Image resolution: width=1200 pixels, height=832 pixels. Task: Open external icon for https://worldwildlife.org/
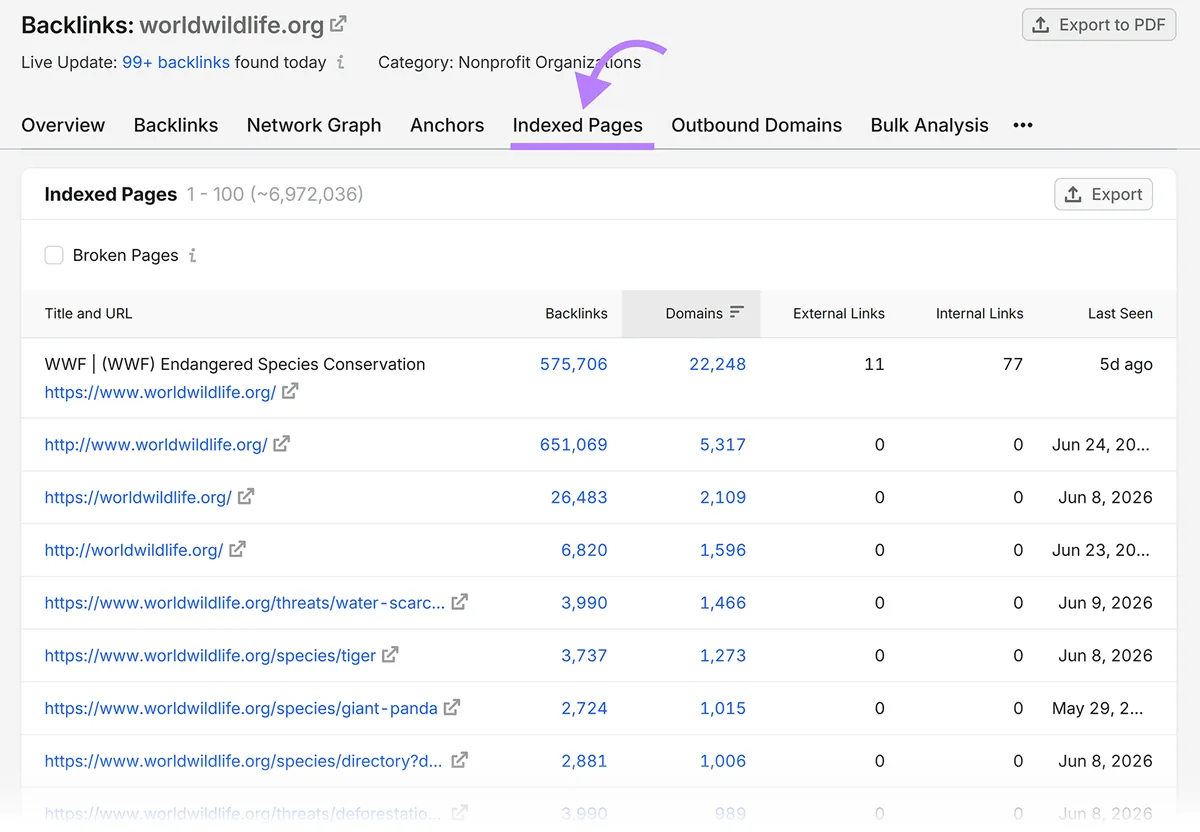[x=246, y=497]
